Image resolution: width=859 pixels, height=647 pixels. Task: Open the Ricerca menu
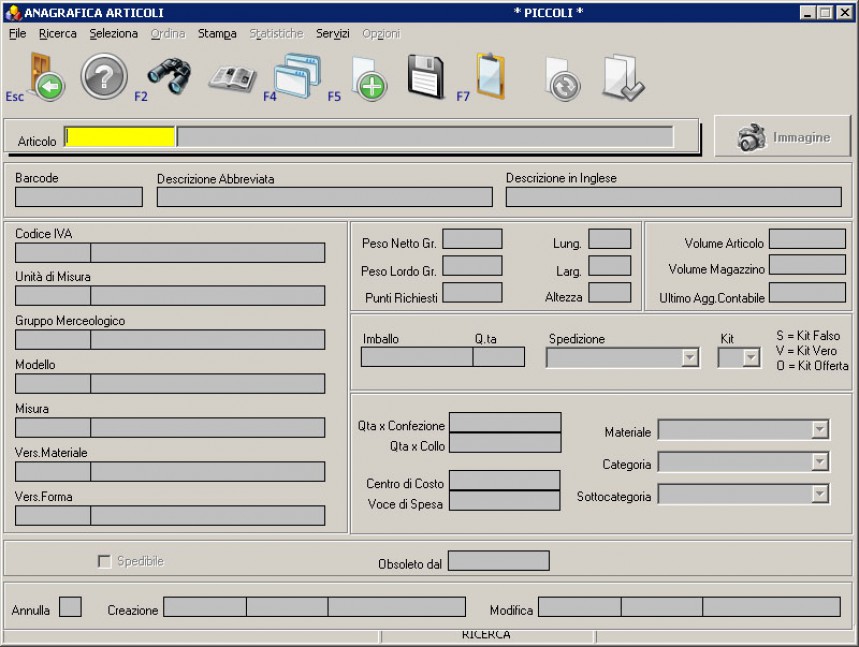coord(57,33)
